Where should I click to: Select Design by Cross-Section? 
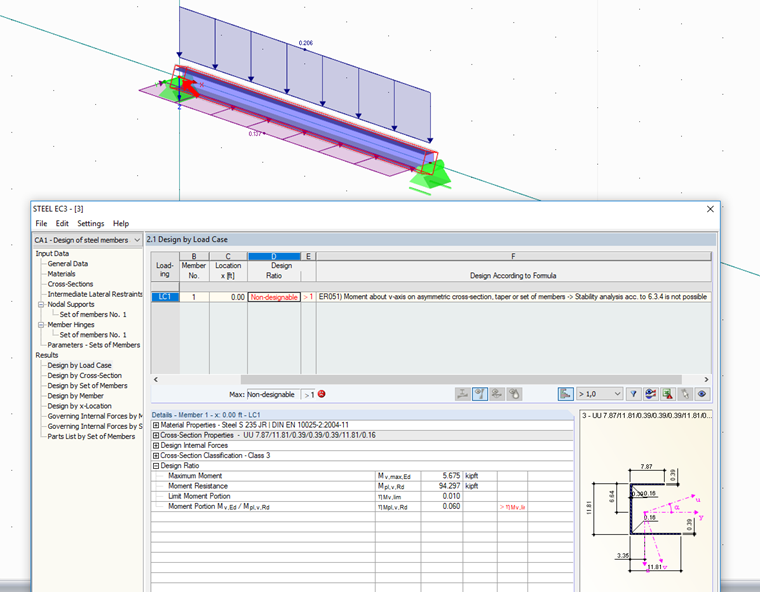84,376
